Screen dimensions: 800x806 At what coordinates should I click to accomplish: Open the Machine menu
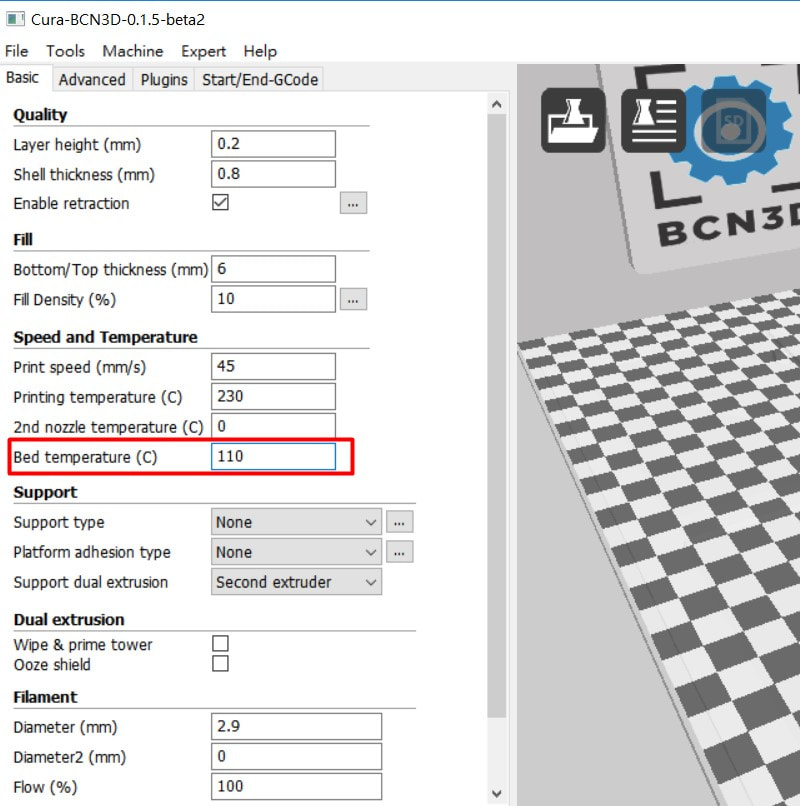point(132,51)
